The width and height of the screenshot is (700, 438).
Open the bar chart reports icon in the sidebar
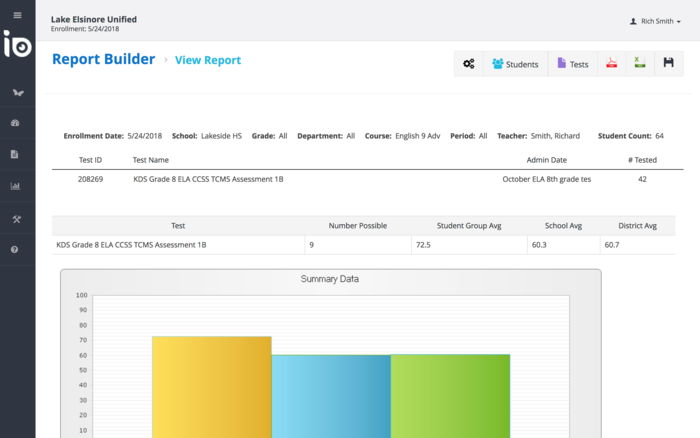point(15,185)
